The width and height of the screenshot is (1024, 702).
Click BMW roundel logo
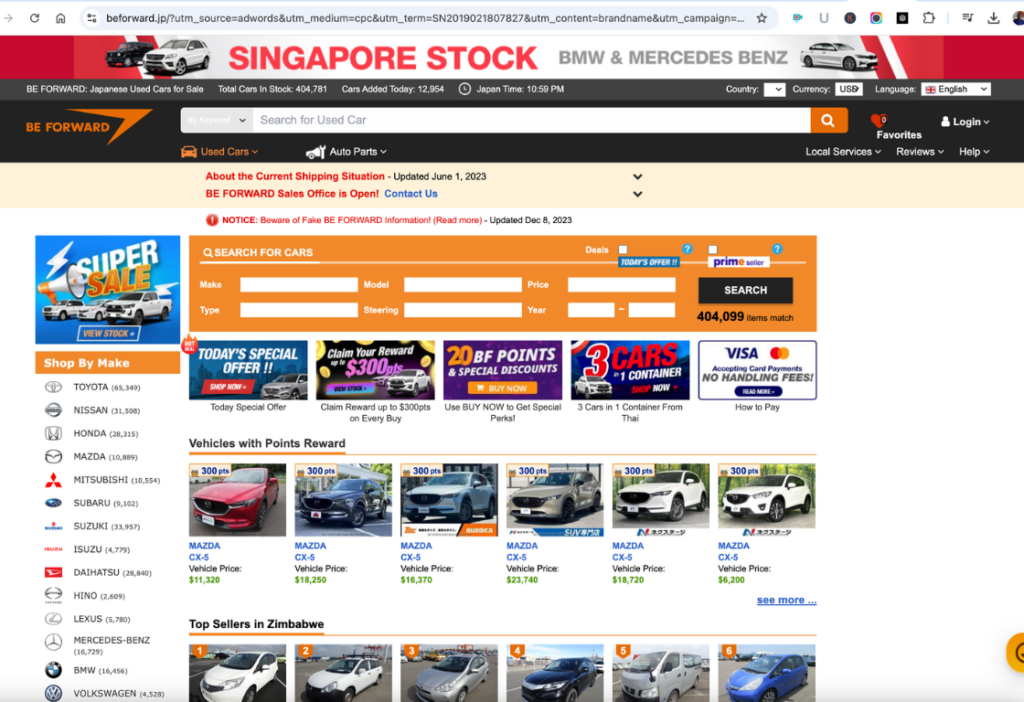53,670
